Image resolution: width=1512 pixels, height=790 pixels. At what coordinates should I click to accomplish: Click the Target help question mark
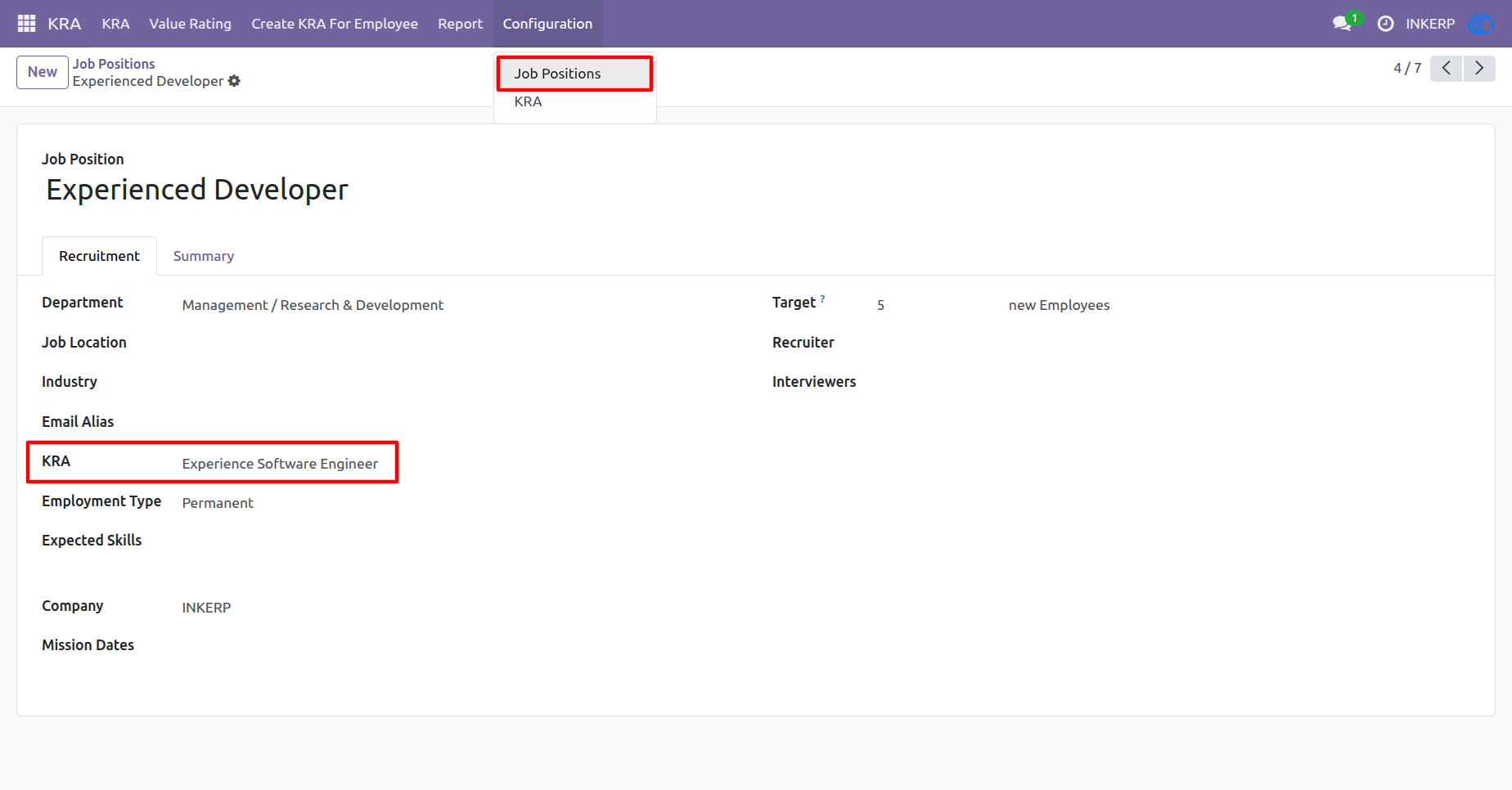[x=822, y=298]
